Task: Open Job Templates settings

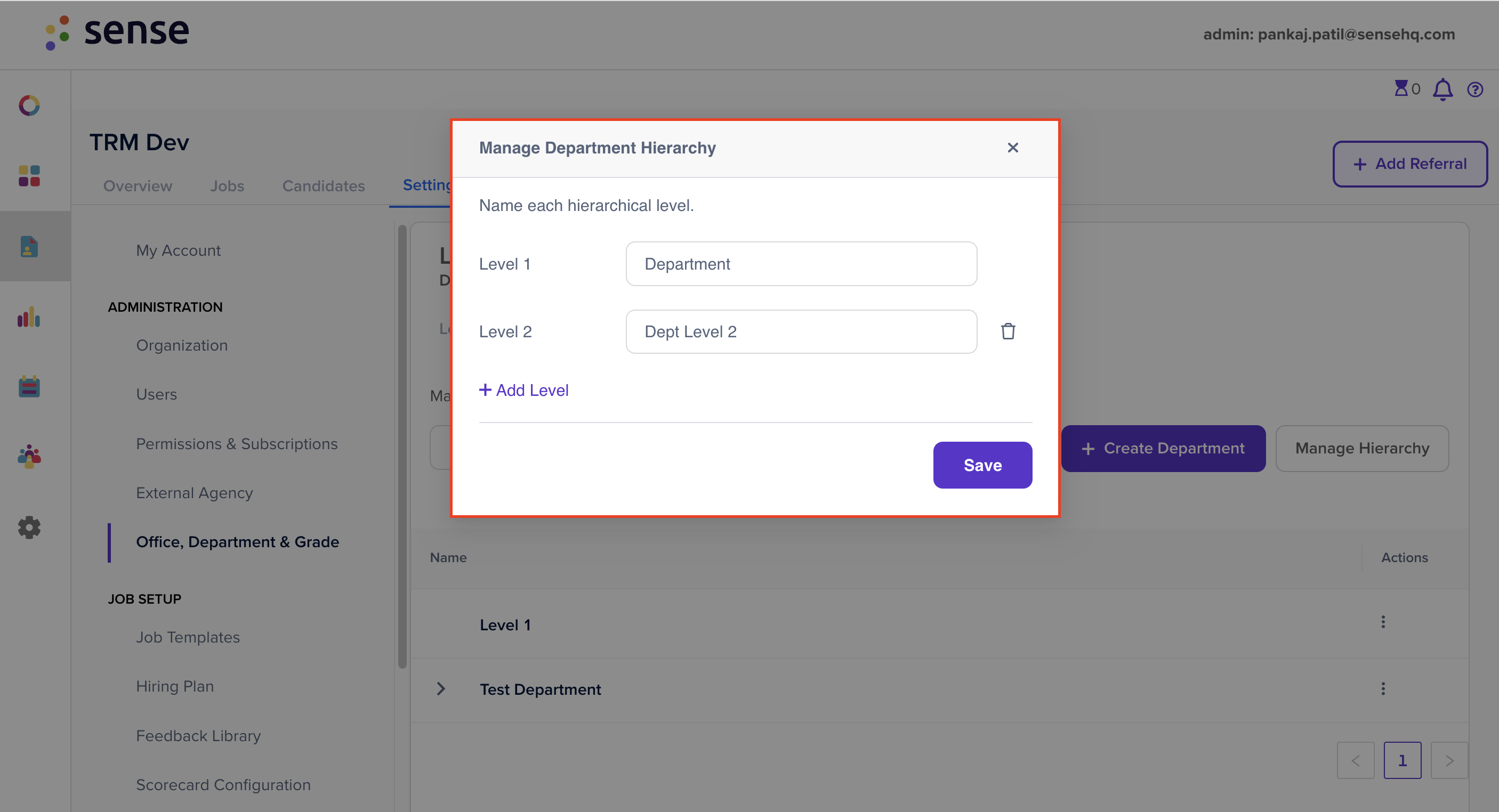Action: pos(188,637)
